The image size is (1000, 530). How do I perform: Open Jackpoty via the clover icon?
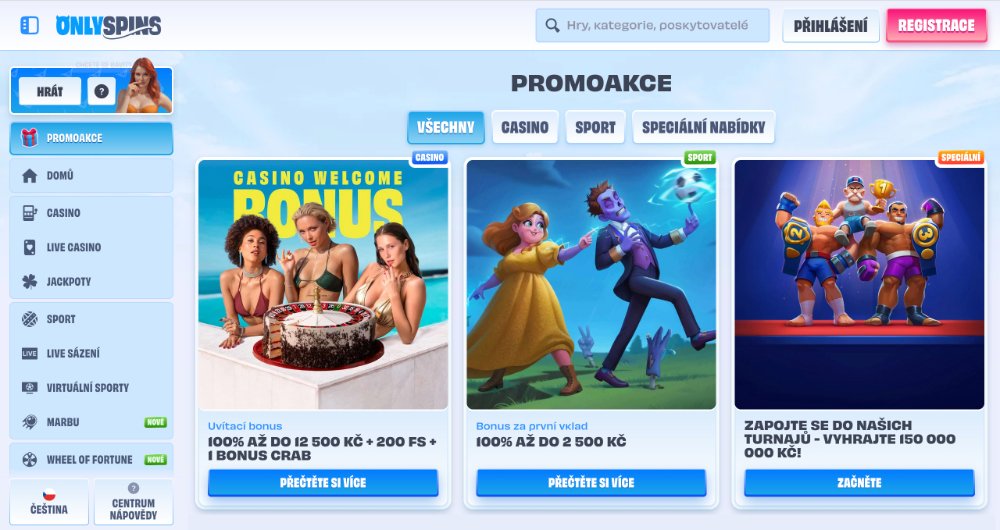29,281
